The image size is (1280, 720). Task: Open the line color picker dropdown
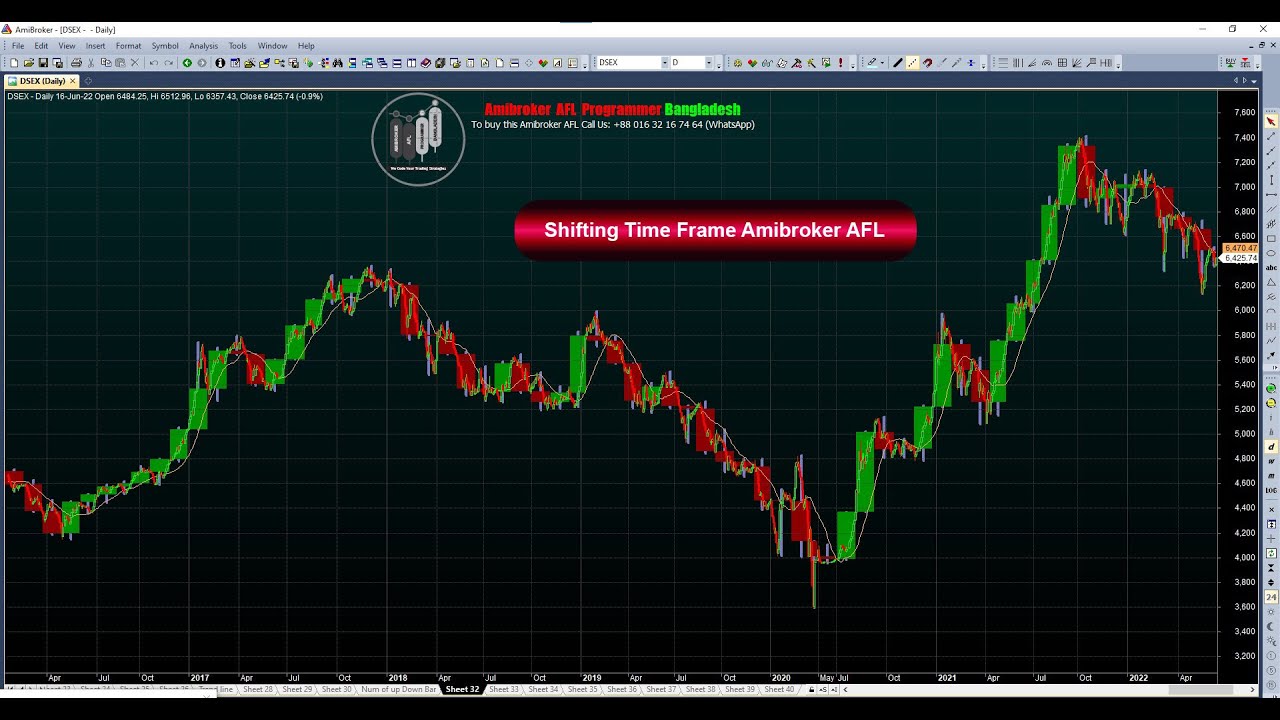[x=882, y=63]
